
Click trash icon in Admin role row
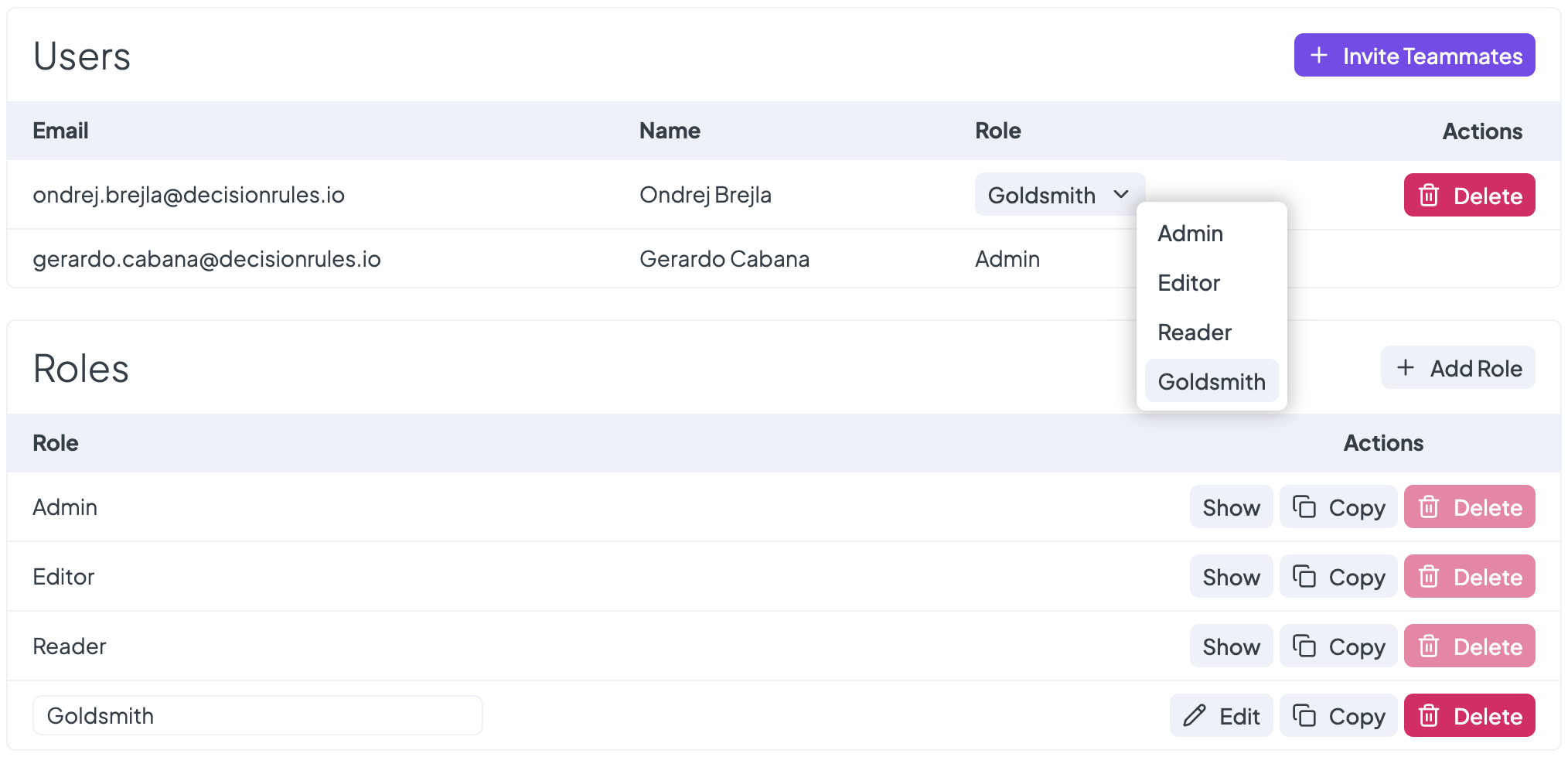[x=1429, y=507]
